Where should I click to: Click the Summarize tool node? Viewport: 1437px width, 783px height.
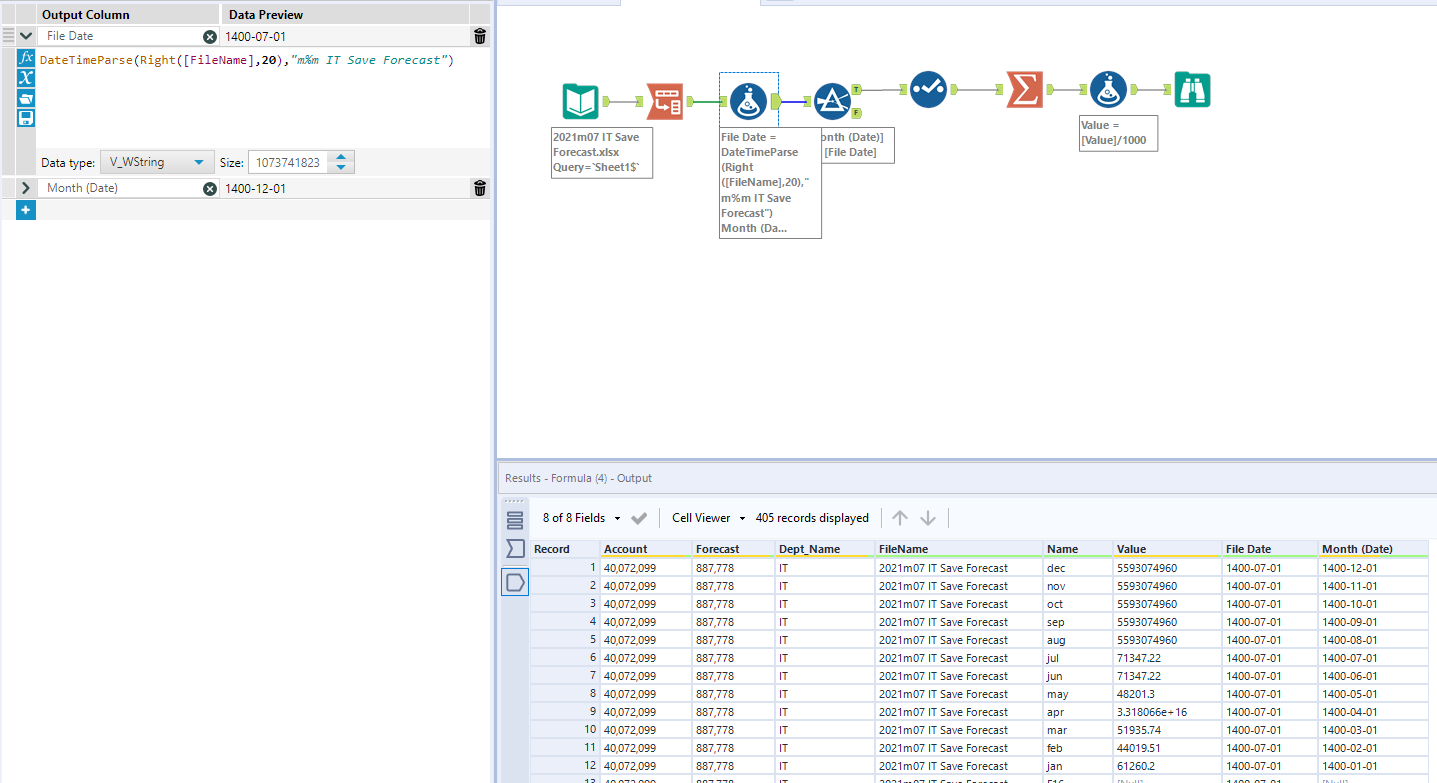point(1024,89)
